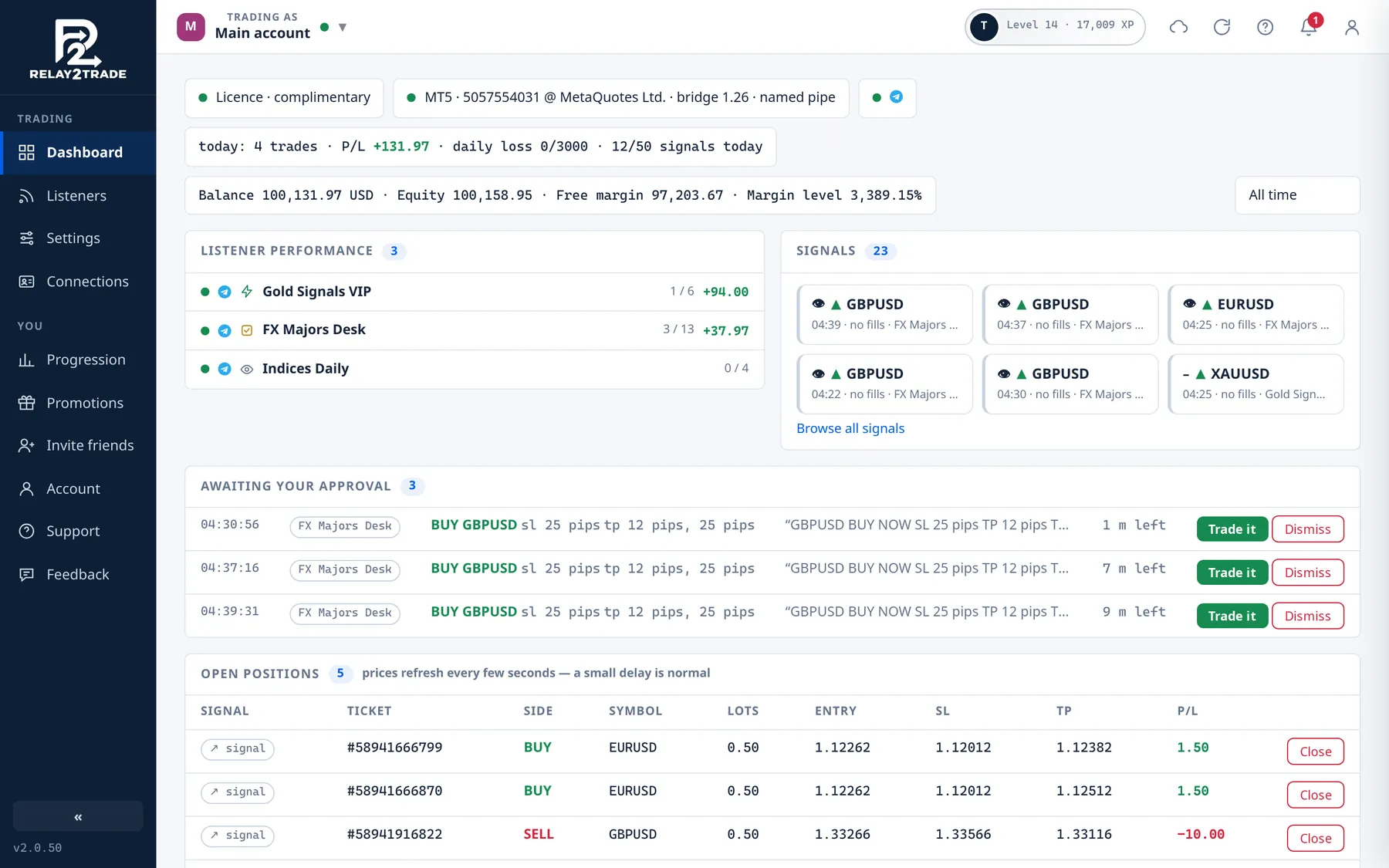Dismiss the 04:37:16 pending signal

(1307, 572)
